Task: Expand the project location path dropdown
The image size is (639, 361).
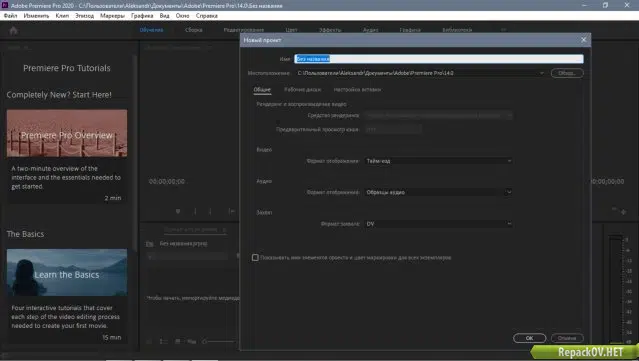Action: pos(542,73)
